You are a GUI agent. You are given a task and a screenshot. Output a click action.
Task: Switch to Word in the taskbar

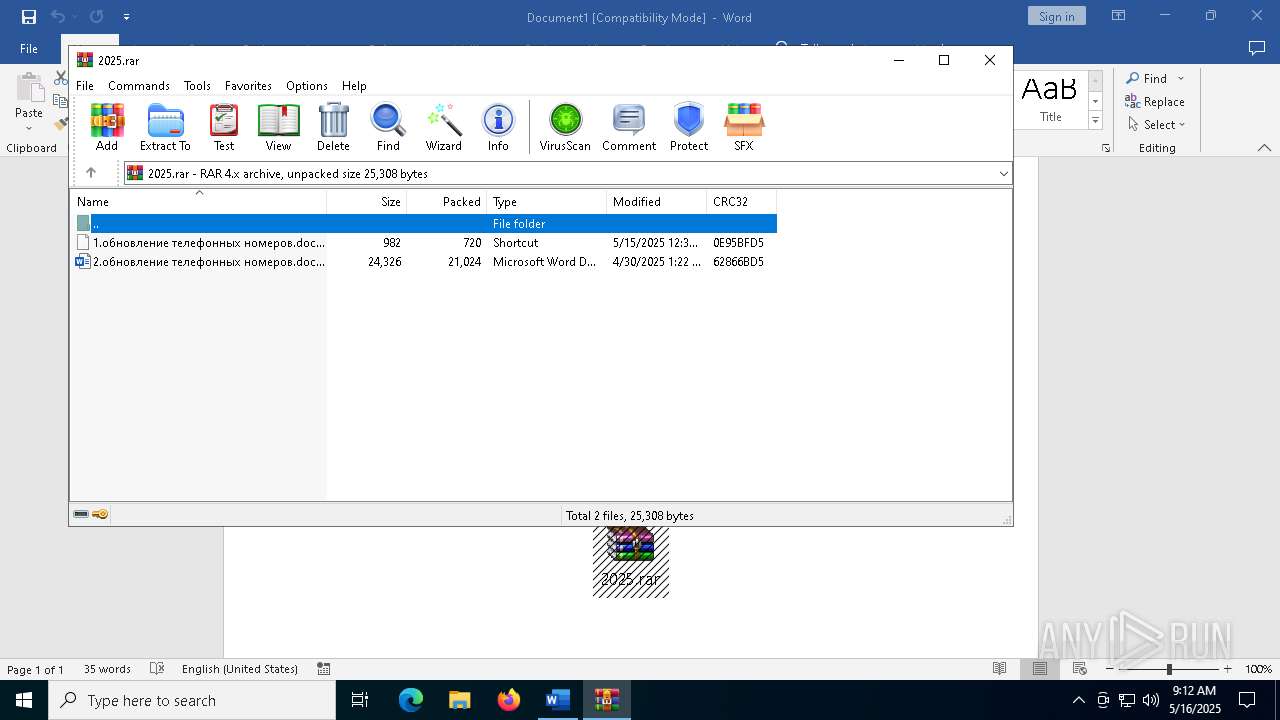pos(558,700)
